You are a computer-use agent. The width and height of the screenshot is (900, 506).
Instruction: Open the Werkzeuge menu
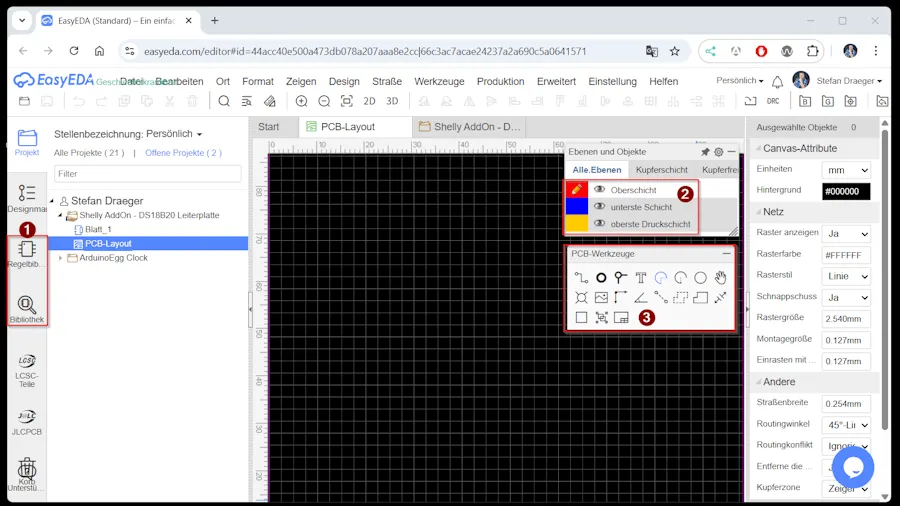pos(439,81)
